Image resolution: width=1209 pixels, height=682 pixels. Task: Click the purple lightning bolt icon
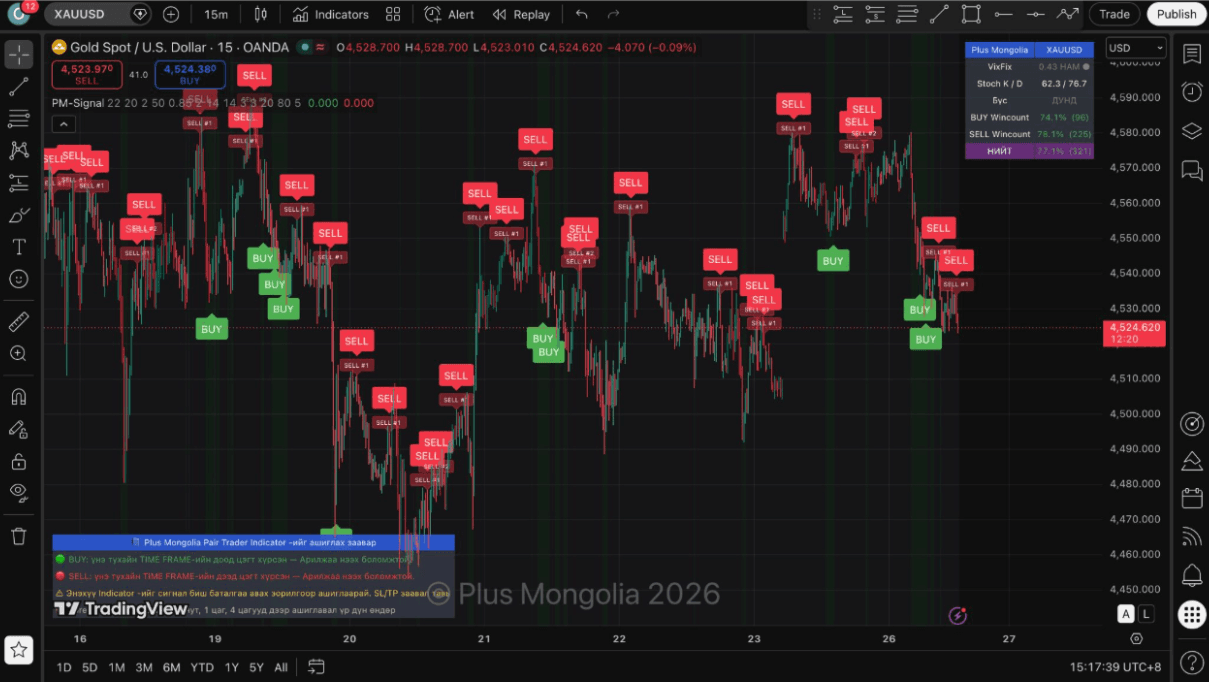[x=959, y=616]
